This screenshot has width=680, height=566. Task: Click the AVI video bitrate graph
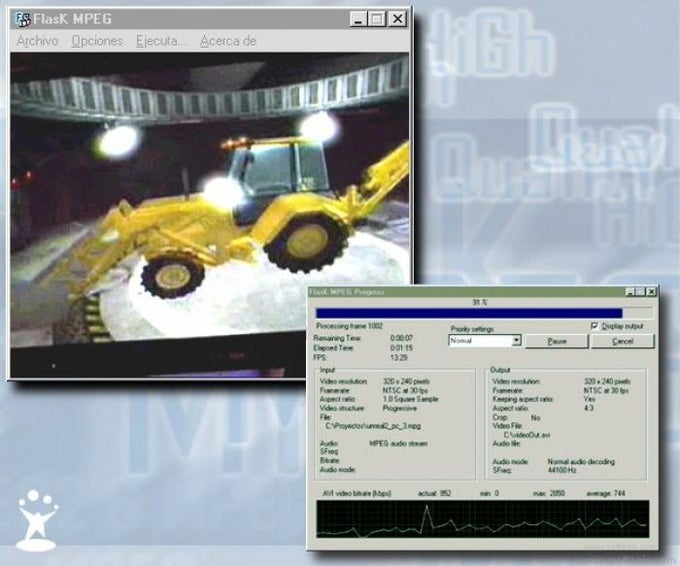pos(483,519)
